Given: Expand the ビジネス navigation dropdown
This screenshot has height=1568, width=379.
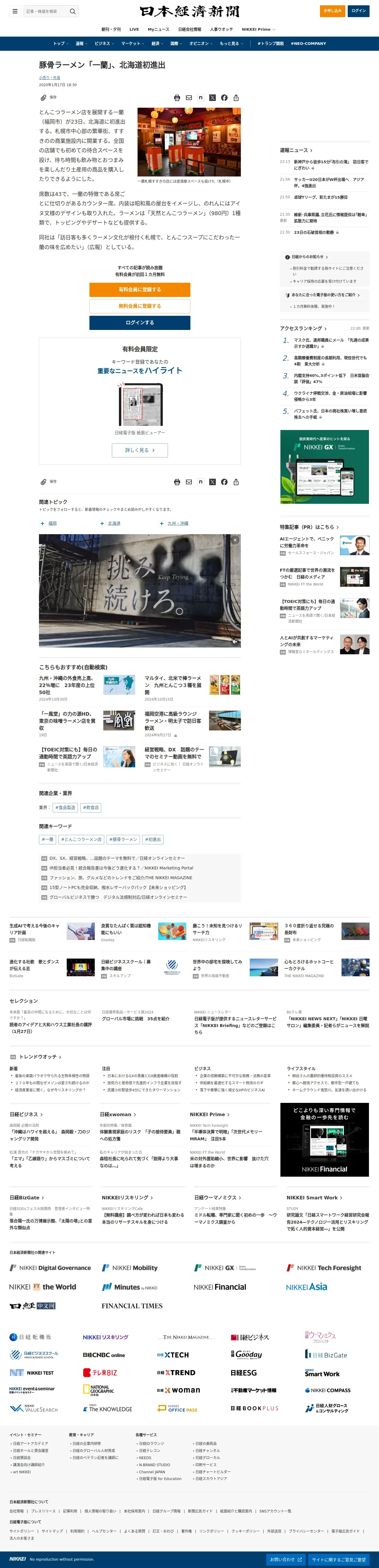Looking at the screenshot, I should (x=104, y=44).
